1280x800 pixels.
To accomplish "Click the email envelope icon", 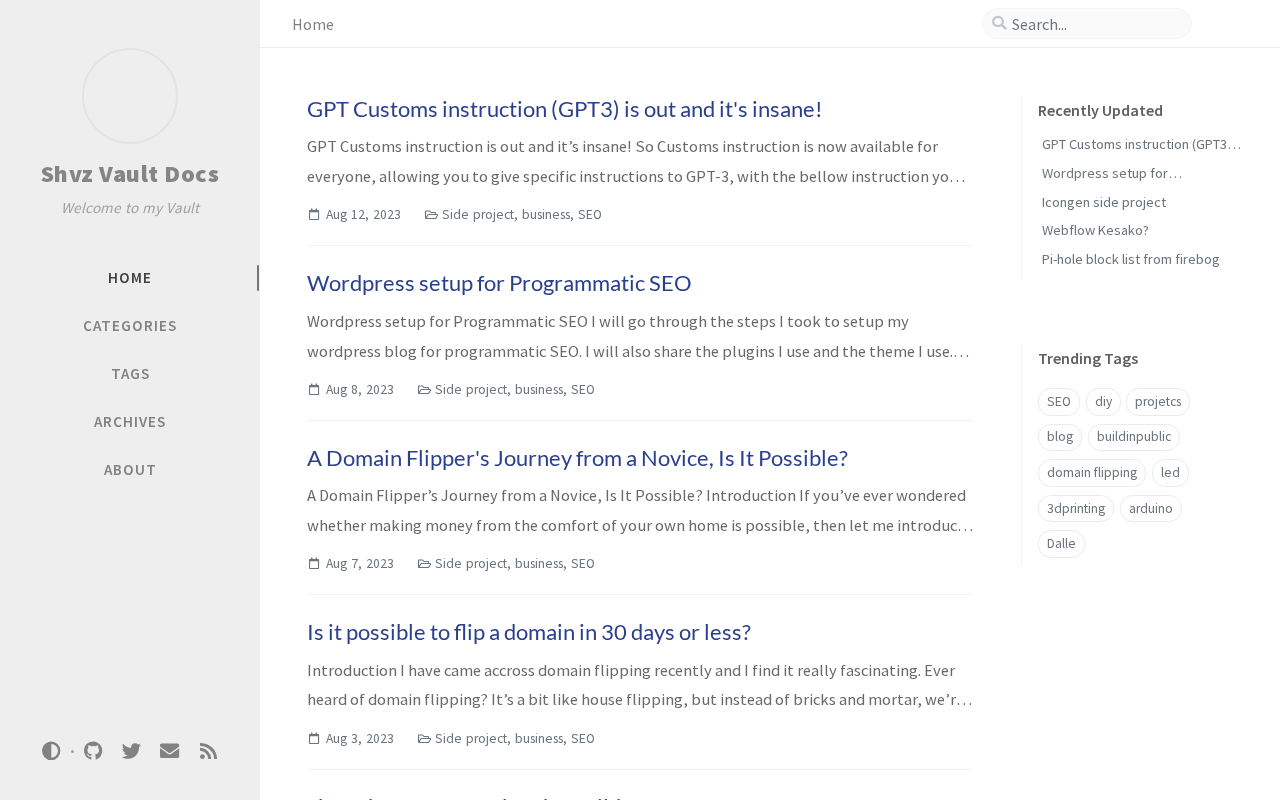I will point(170,751).
